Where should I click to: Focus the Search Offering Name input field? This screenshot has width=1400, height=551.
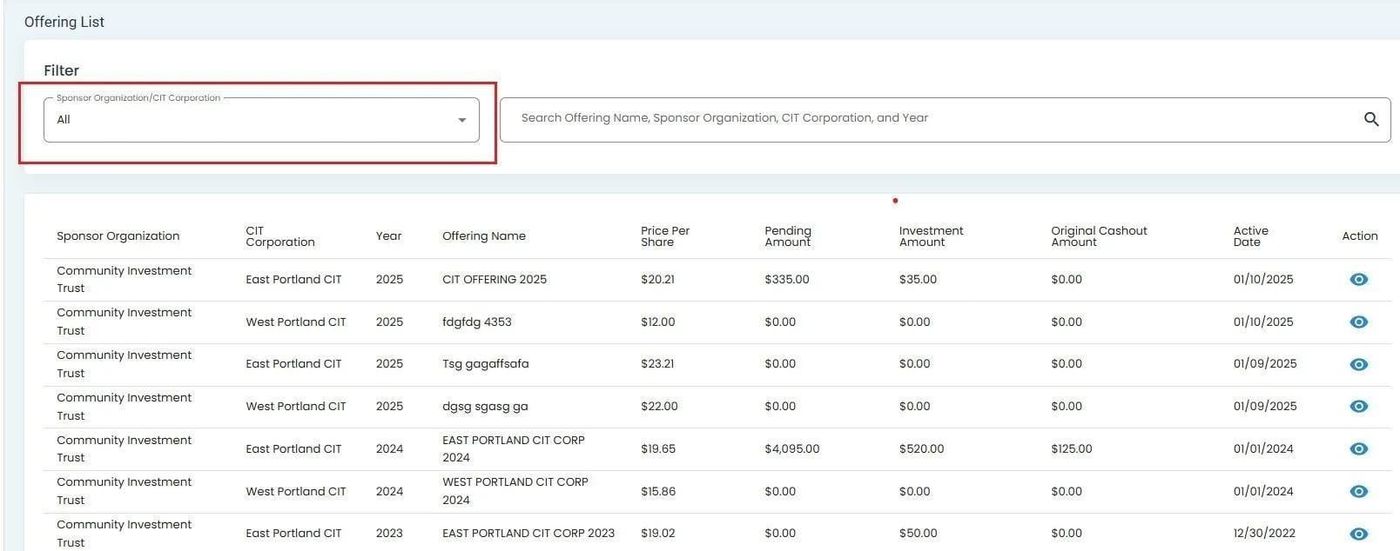[945, 119]
